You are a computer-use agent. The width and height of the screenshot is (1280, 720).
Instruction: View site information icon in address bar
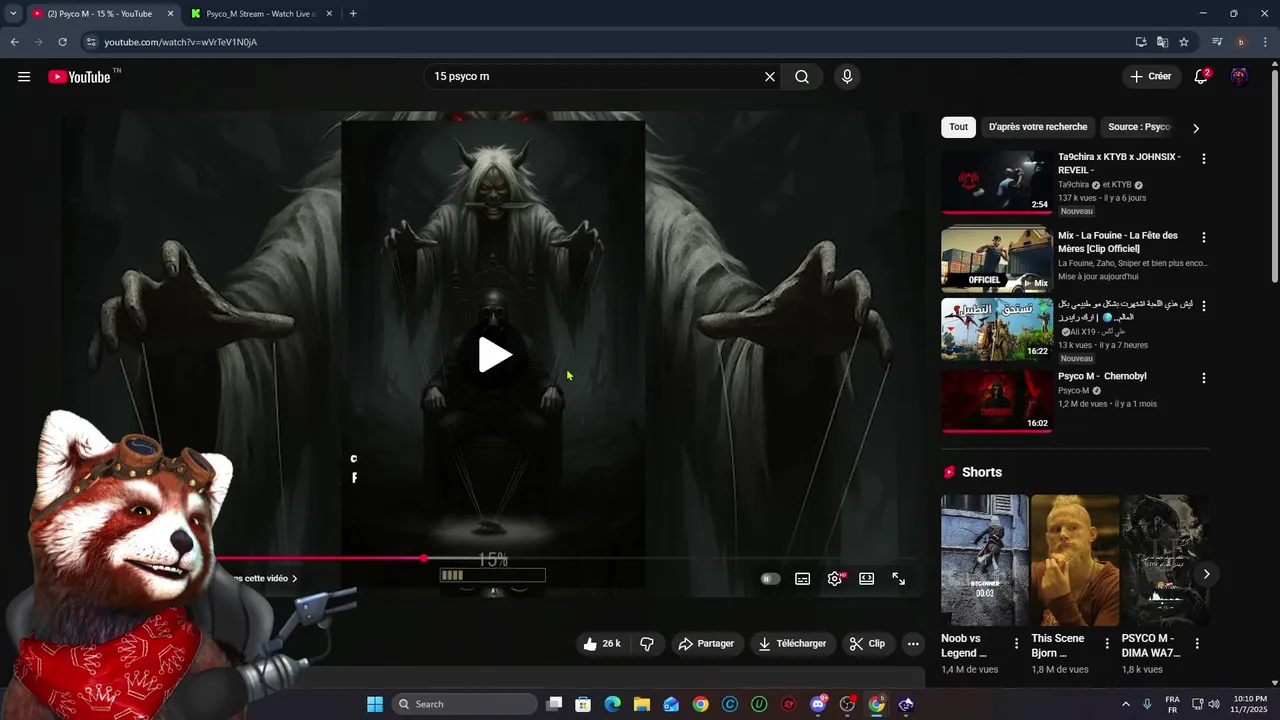click(90, 42)
